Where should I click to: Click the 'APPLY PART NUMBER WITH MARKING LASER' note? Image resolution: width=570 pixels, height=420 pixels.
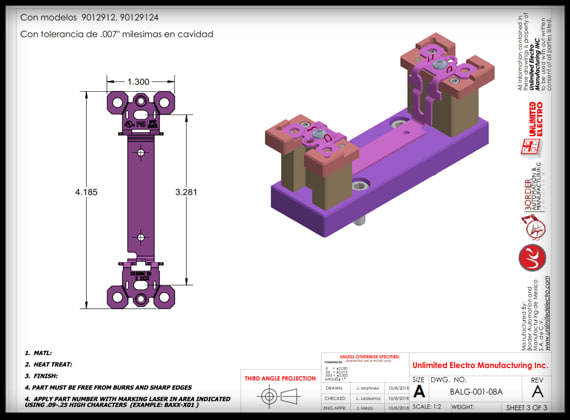[x=127, y=402]
